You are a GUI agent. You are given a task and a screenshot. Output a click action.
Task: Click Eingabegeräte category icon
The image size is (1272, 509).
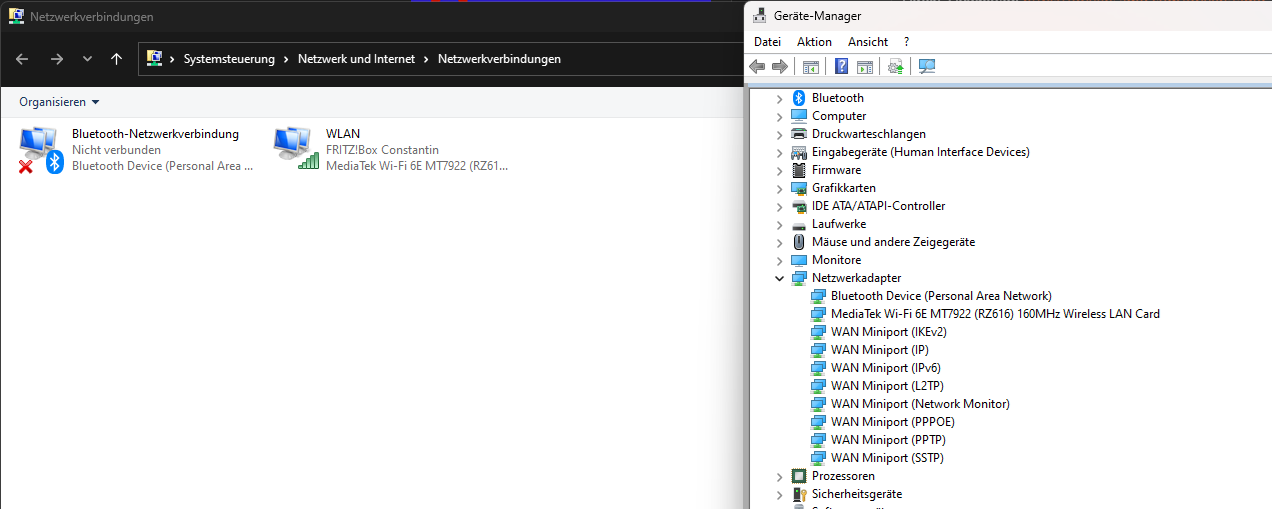click(x=799, y=152)
